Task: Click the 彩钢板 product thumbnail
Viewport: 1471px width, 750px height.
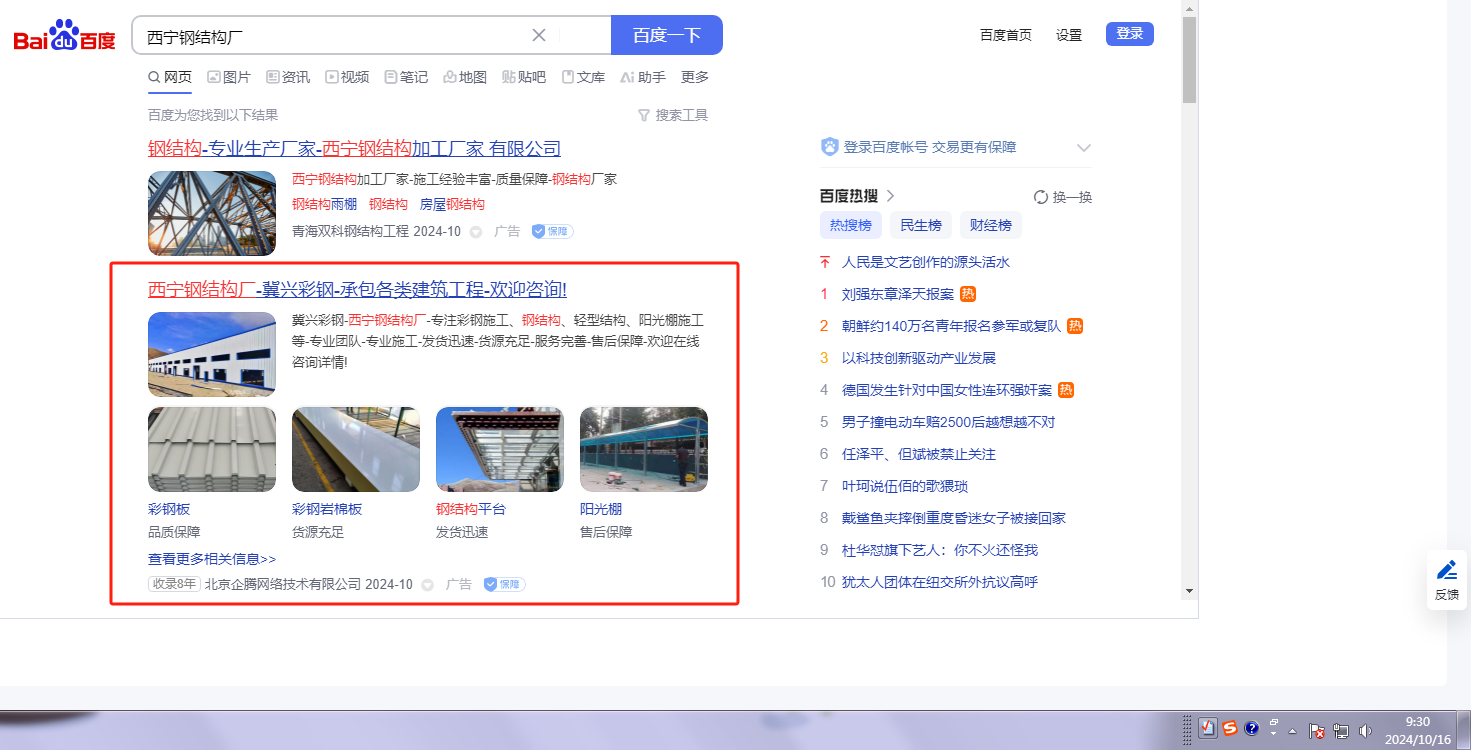Action: pos(212,449)
